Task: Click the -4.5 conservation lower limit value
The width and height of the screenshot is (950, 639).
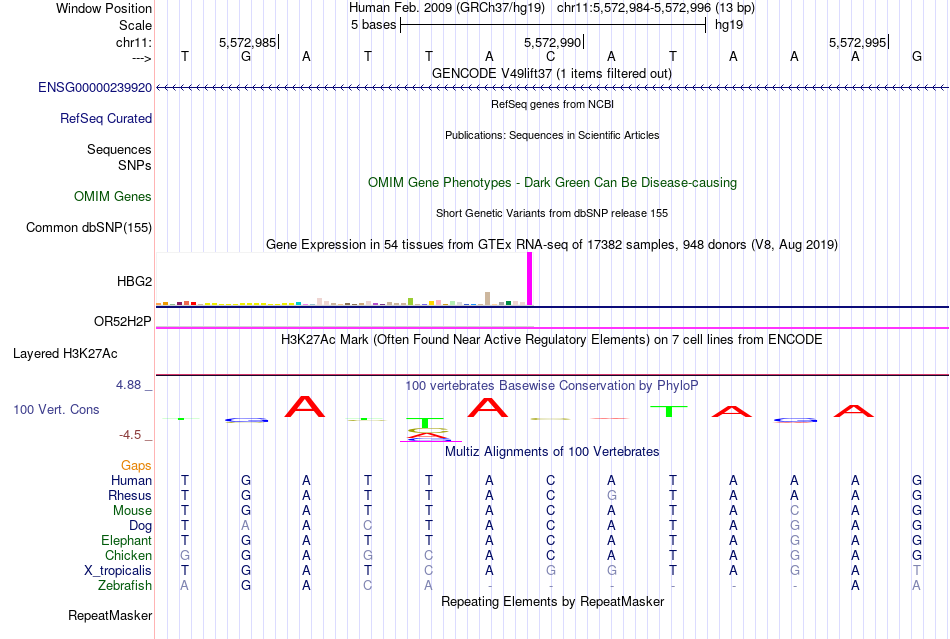Action: pos(130,435)
